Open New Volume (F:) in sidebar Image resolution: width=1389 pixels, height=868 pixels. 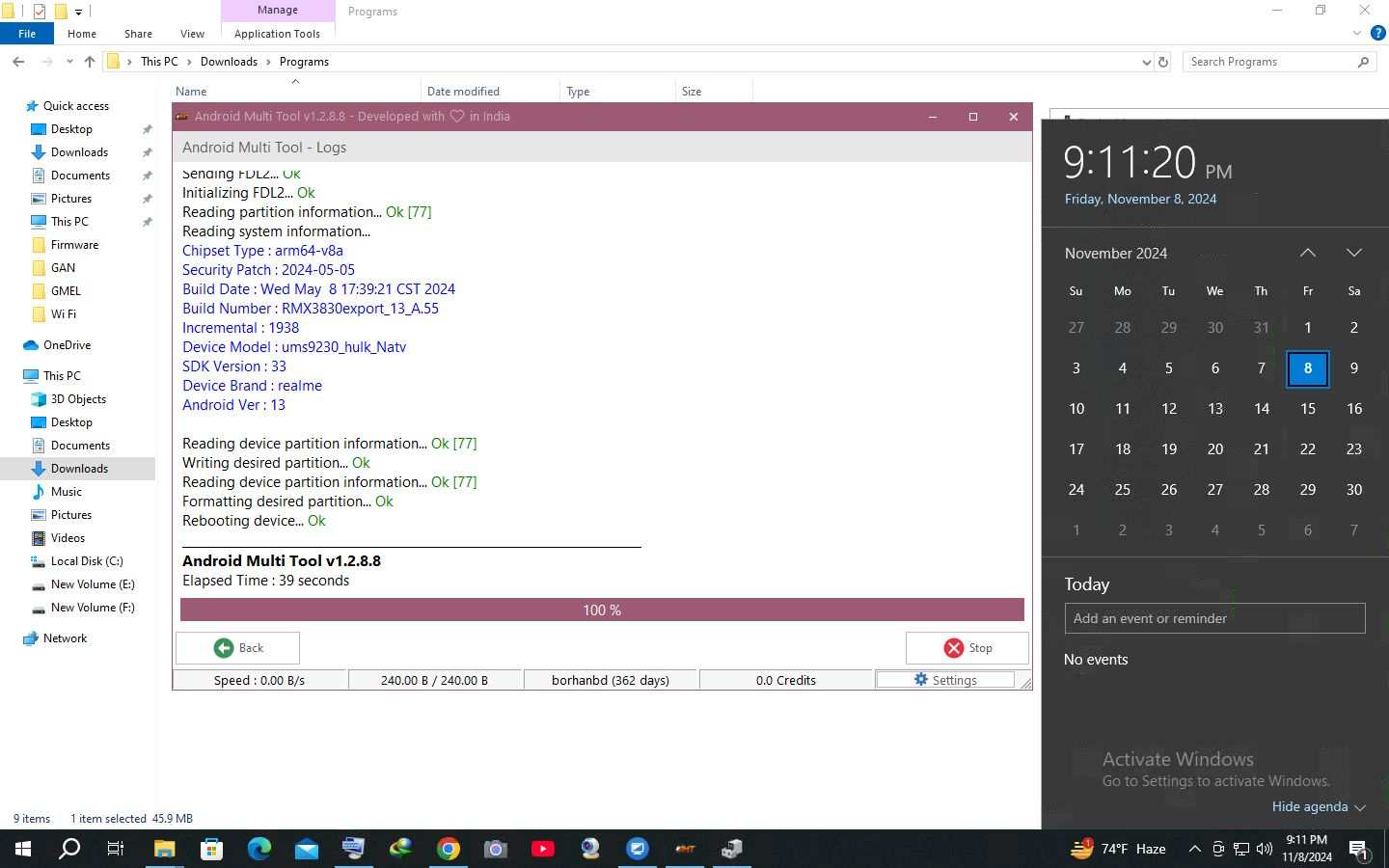93,608
